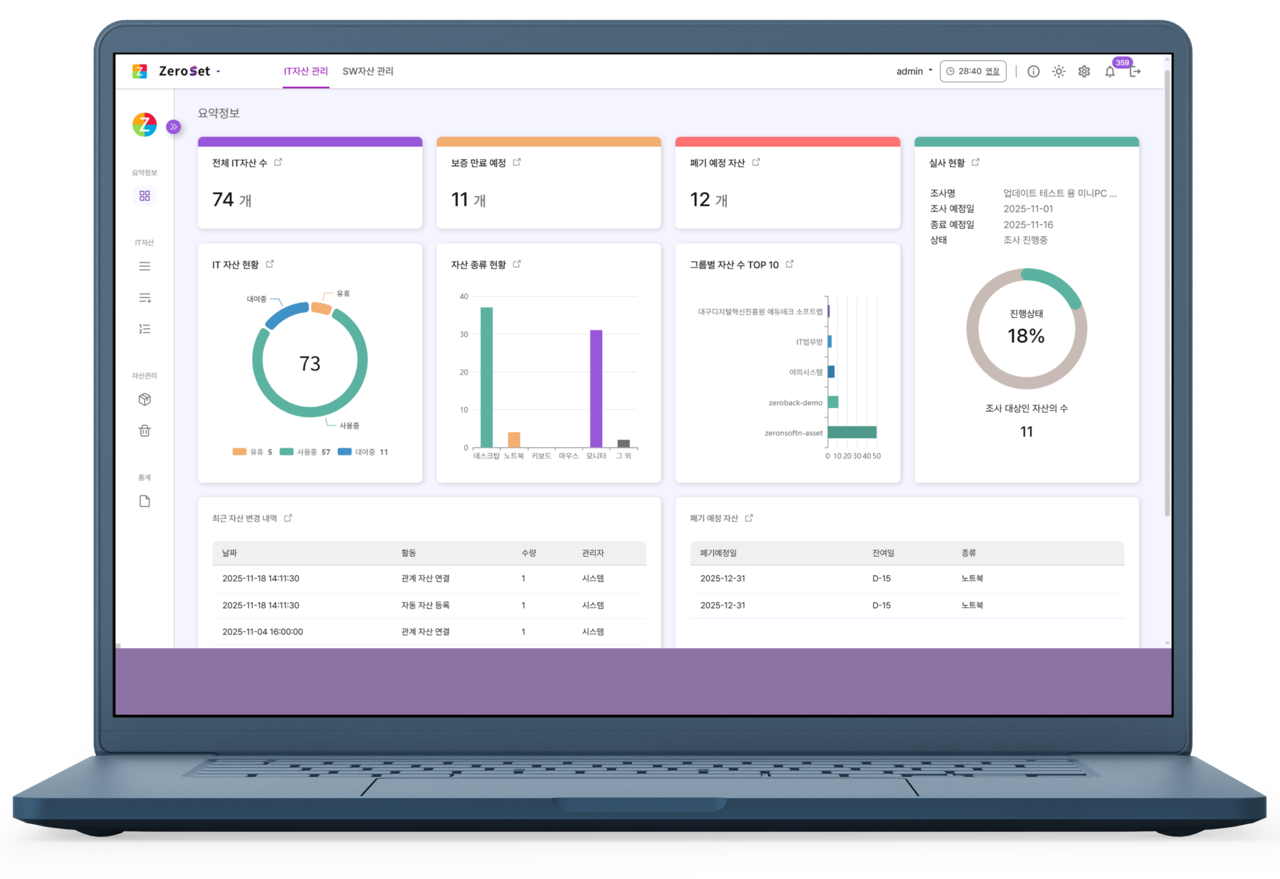Screen dimensions: 1280x879
Task: Toggle 사용중 series in the donut legend
Action: click(x=305, y=452)
